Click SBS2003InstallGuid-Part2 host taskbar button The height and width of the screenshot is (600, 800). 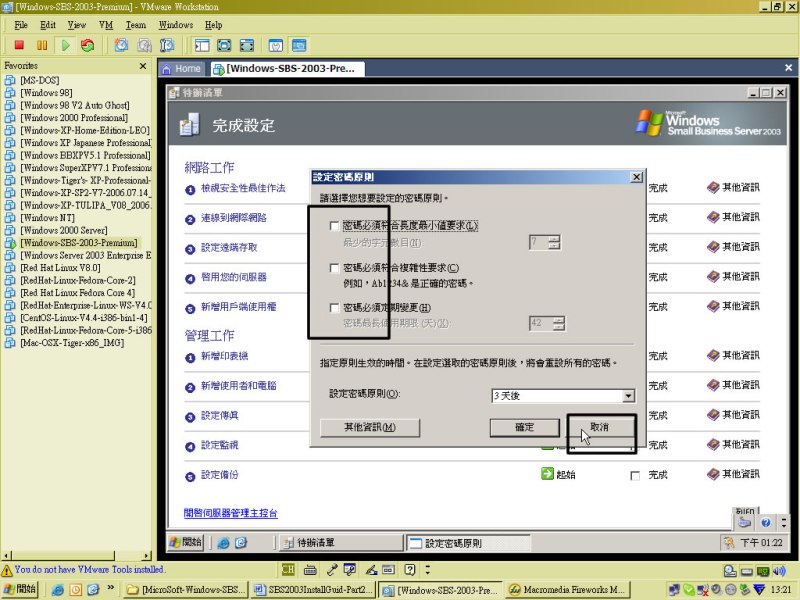[x=314, y=590]
